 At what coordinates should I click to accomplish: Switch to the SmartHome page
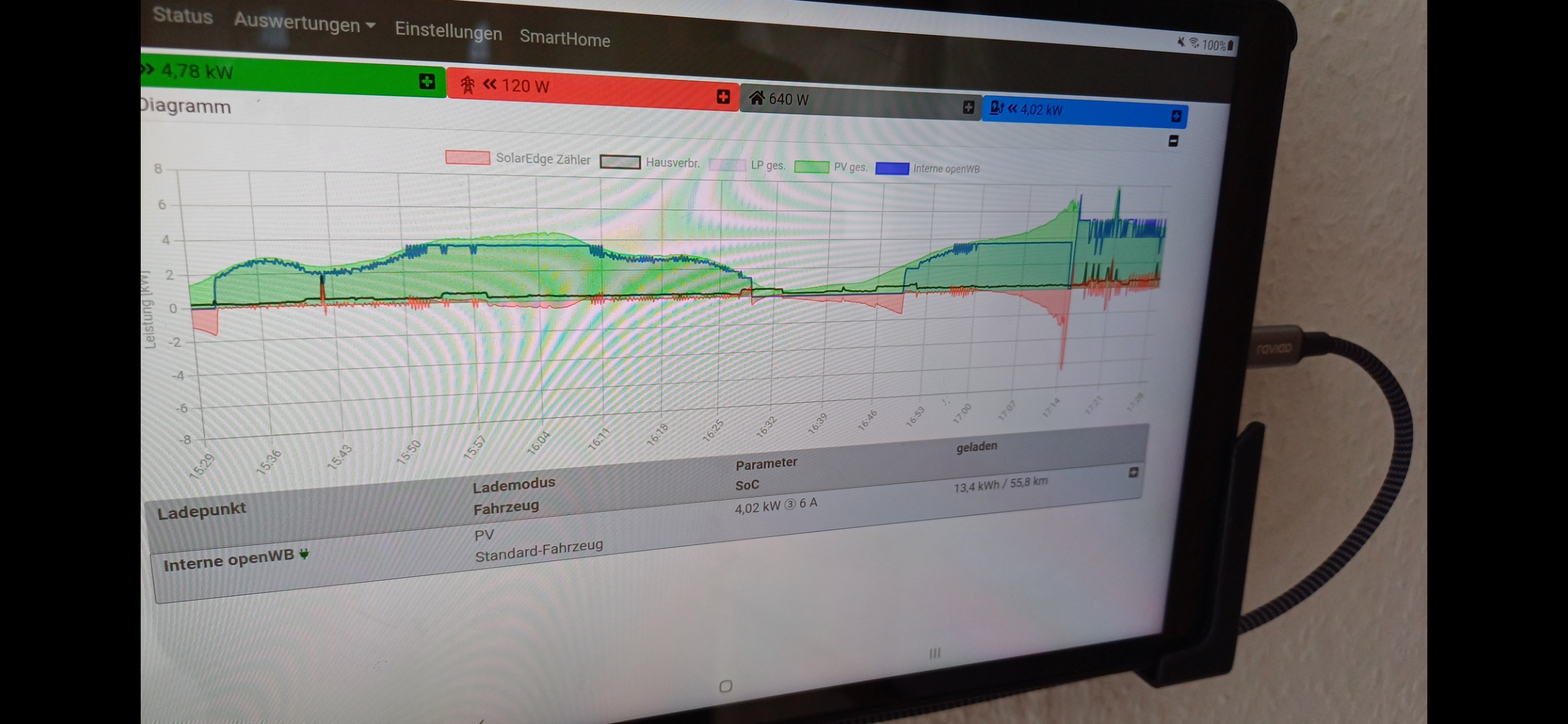tap(564, 39)
